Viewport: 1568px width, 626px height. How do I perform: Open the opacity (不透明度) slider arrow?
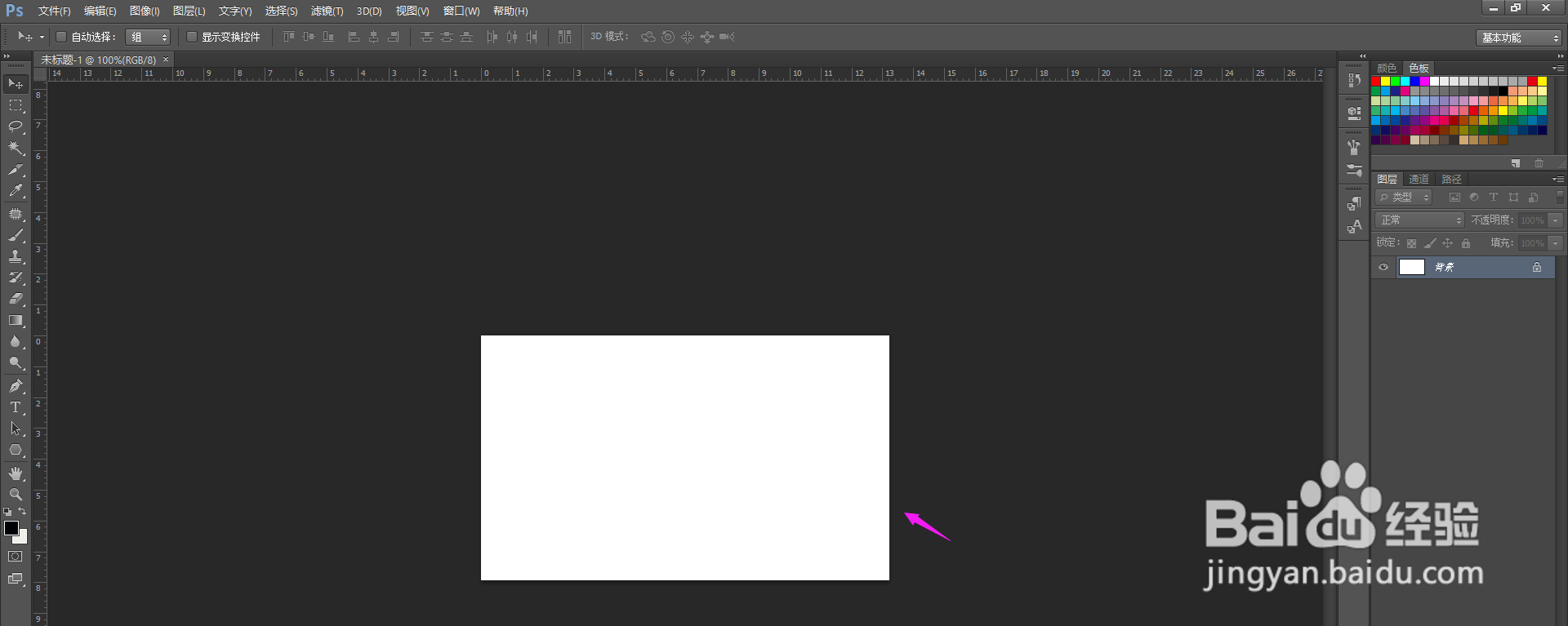pyautogui.click(x=1556, y=220)
